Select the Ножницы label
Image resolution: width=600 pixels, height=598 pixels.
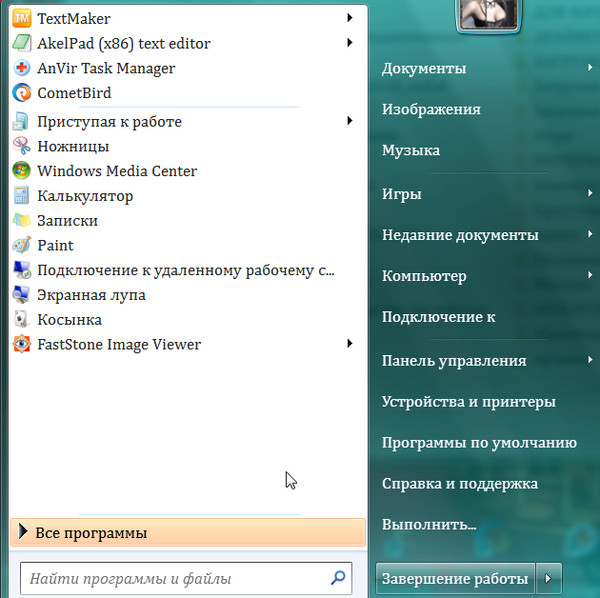tap(73, 147)
